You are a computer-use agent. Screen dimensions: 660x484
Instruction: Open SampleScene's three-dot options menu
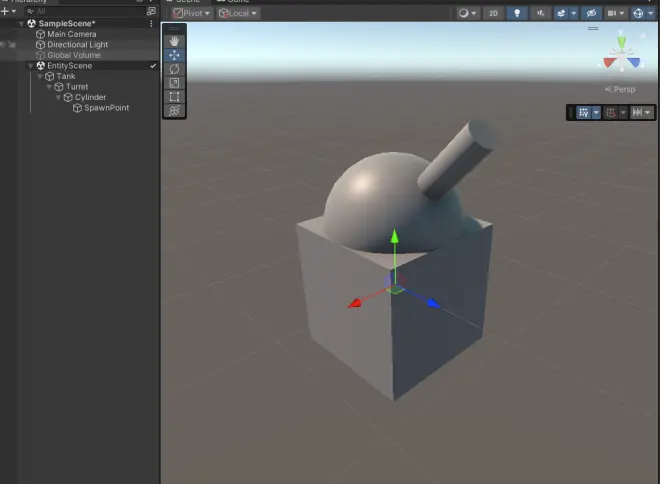pyautogui.click(x=151, y=24)
